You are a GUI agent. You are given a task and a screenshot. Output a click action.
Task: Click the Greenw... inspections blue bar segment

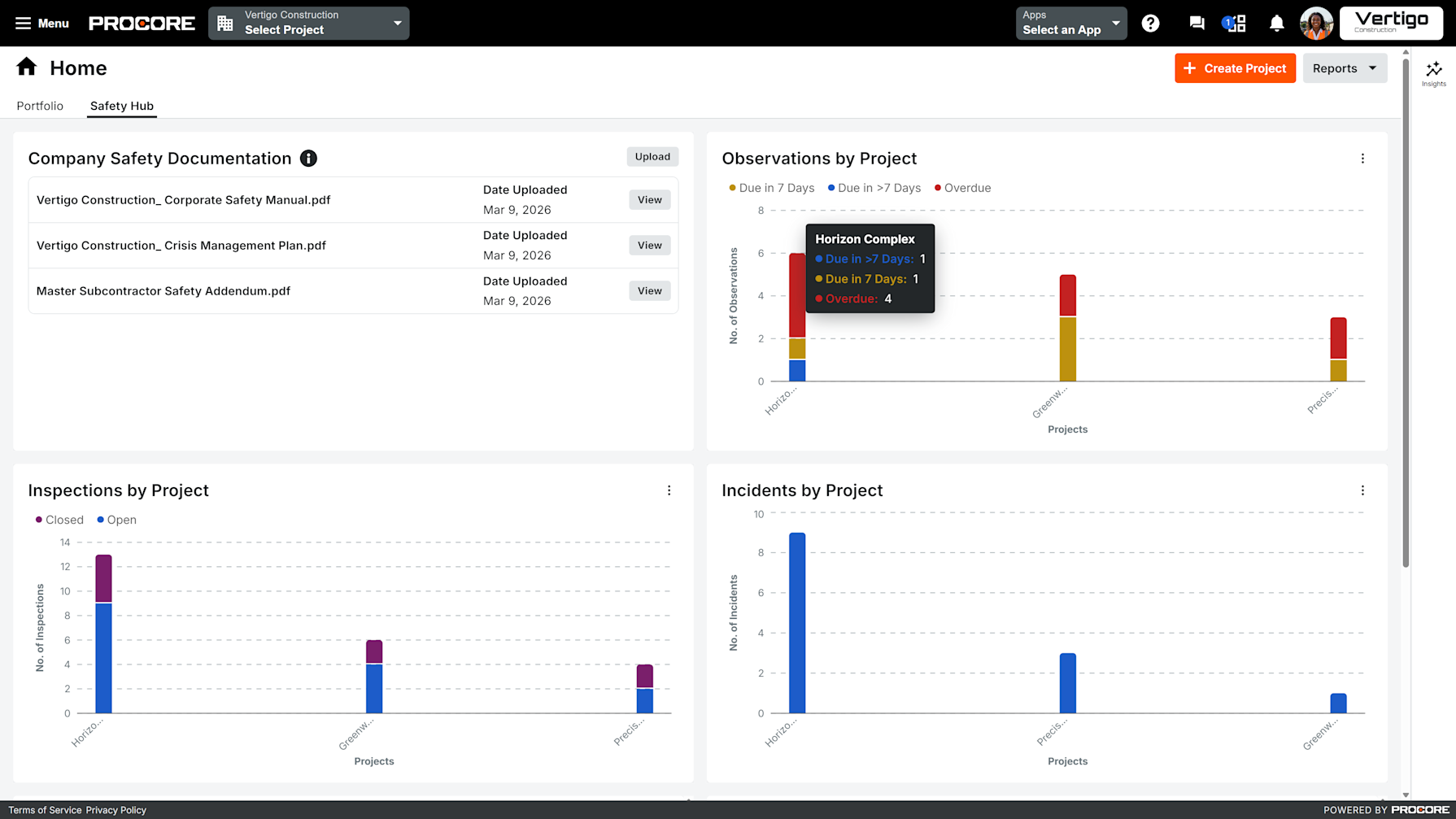(x=373, y=689)
